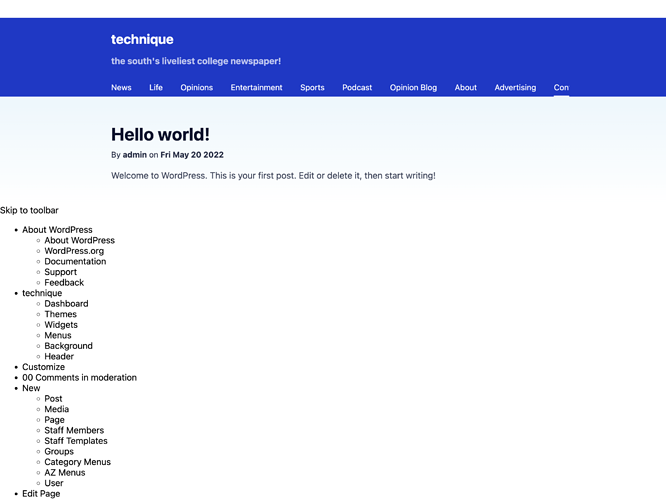Go to the Life section
This screenshot has height=500, width=666.
point(156,88)
